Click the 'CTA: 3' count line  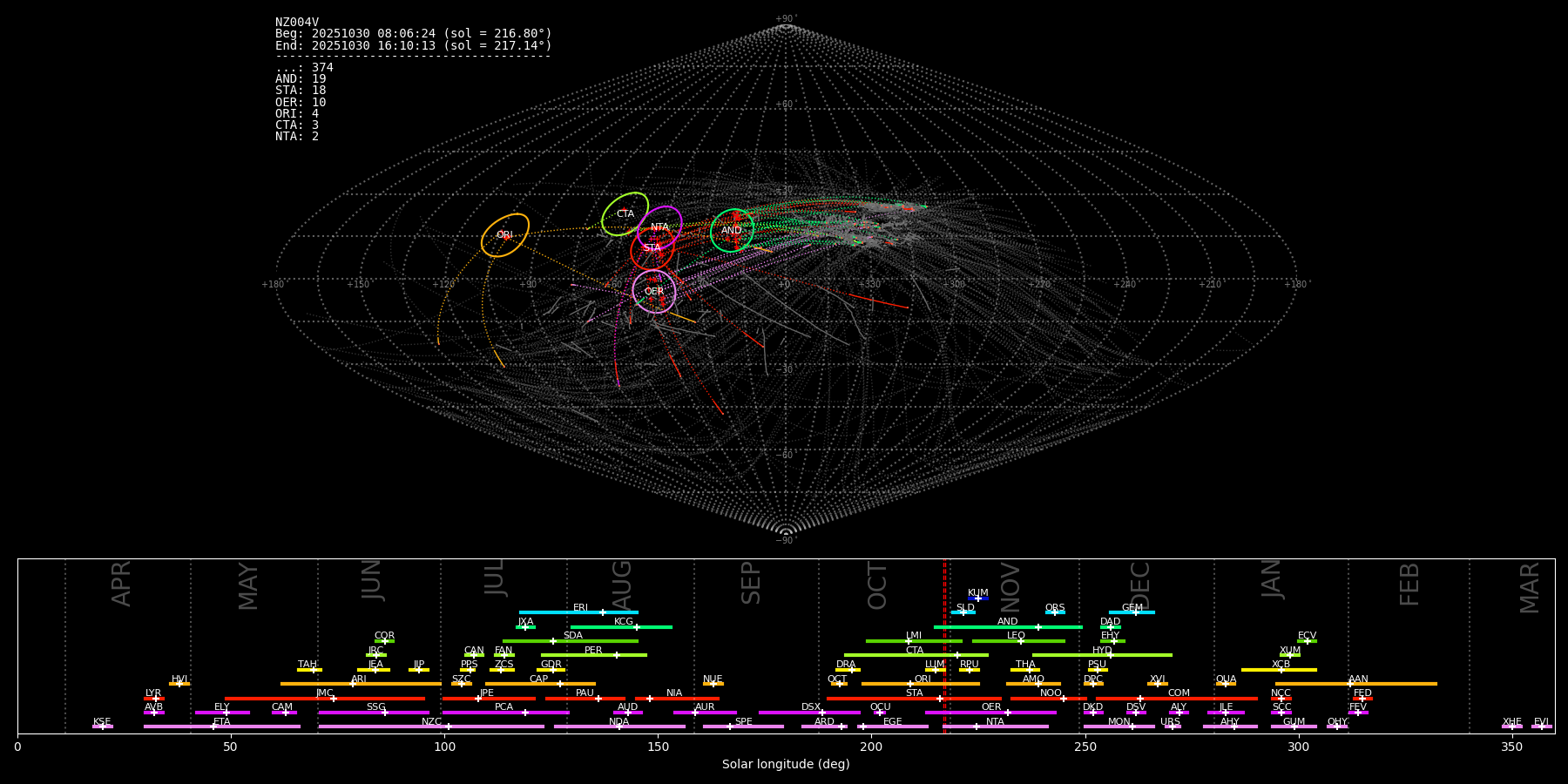coord(297,125)
